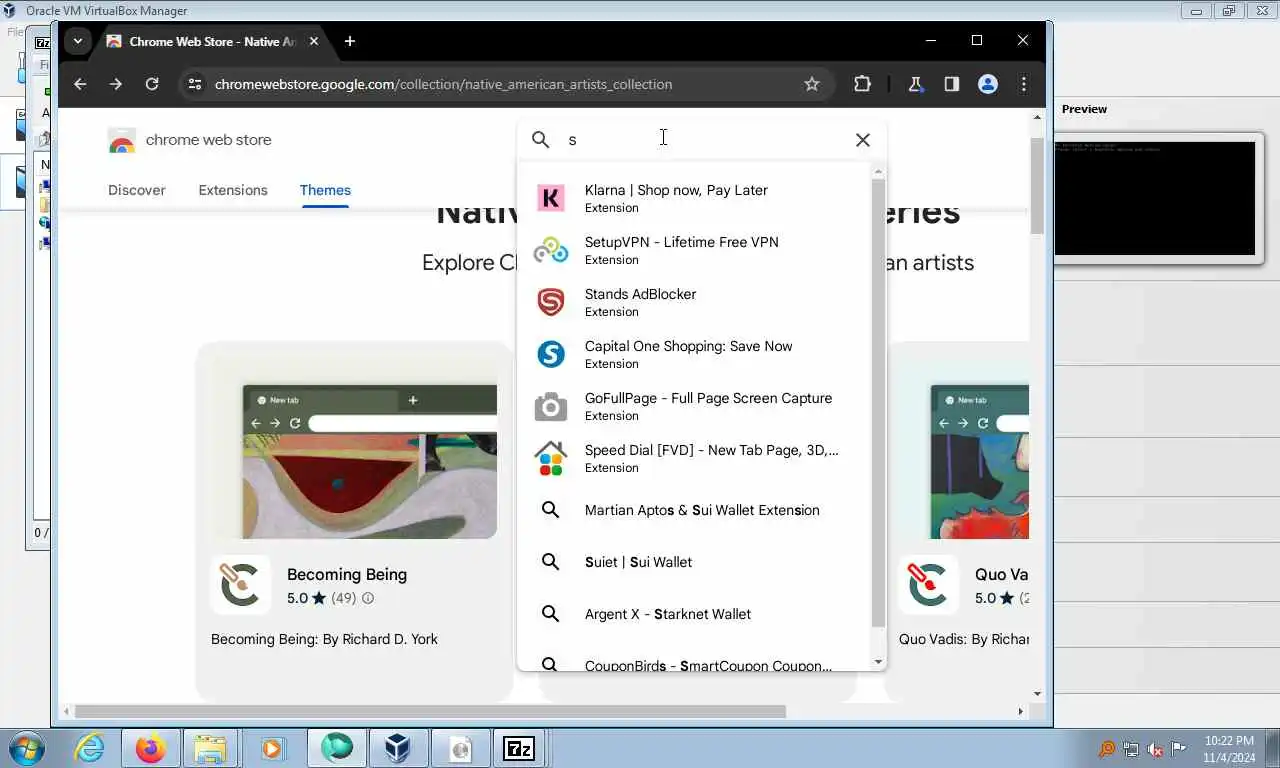Click the search magnifier icon in store search
Image resolution: width=1280 pixels, height=768 pixels.
click(x=541, y=140)
